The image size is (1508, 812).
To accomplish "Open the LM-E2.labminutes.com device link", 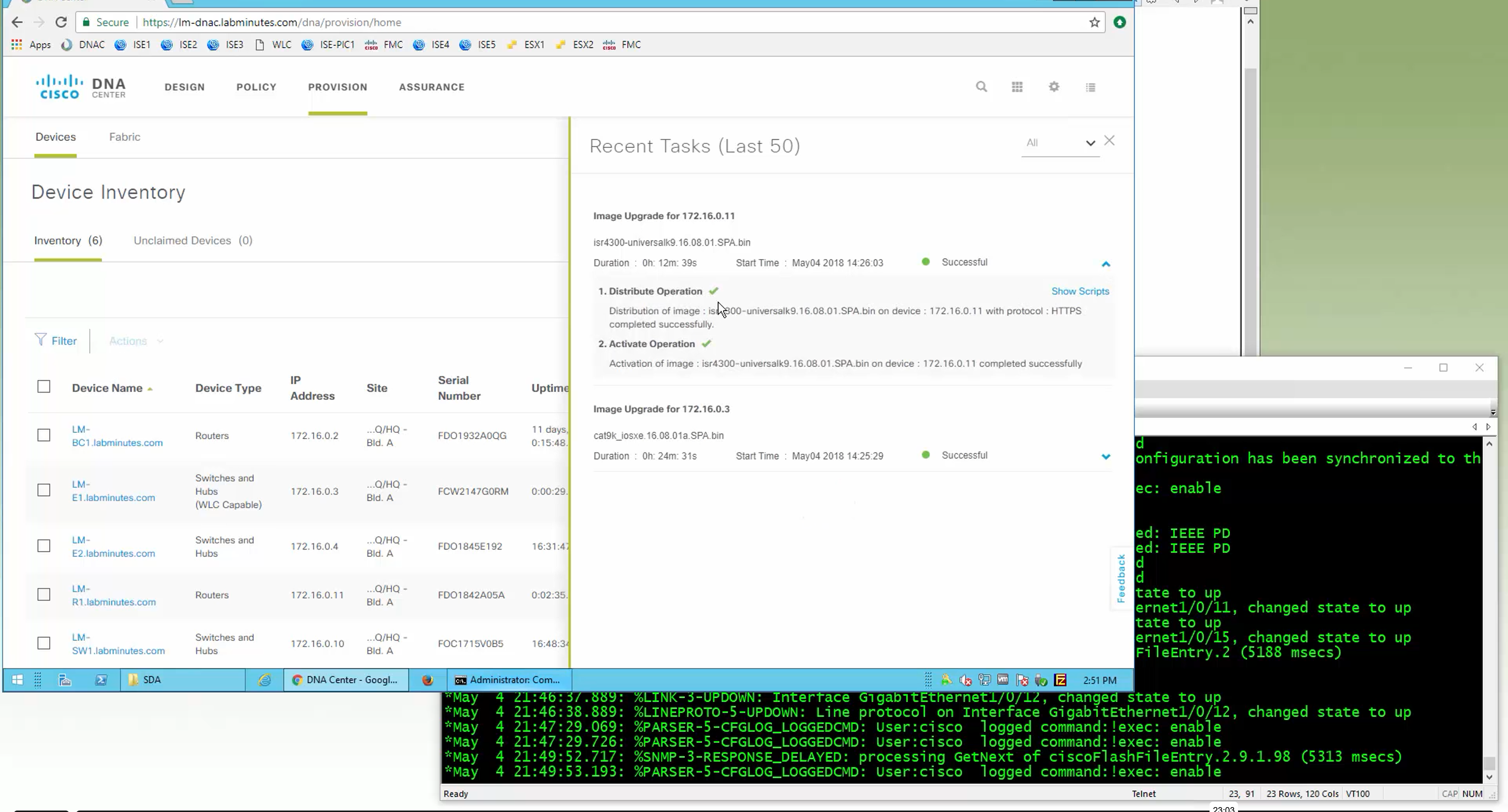I will click(113, 547).
